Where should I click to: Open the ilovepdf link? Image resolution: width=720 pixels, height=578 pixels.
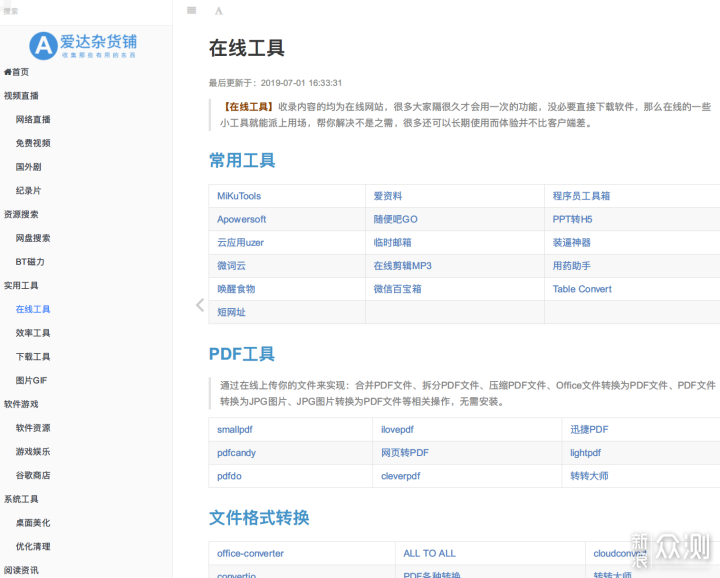point(397,430)
